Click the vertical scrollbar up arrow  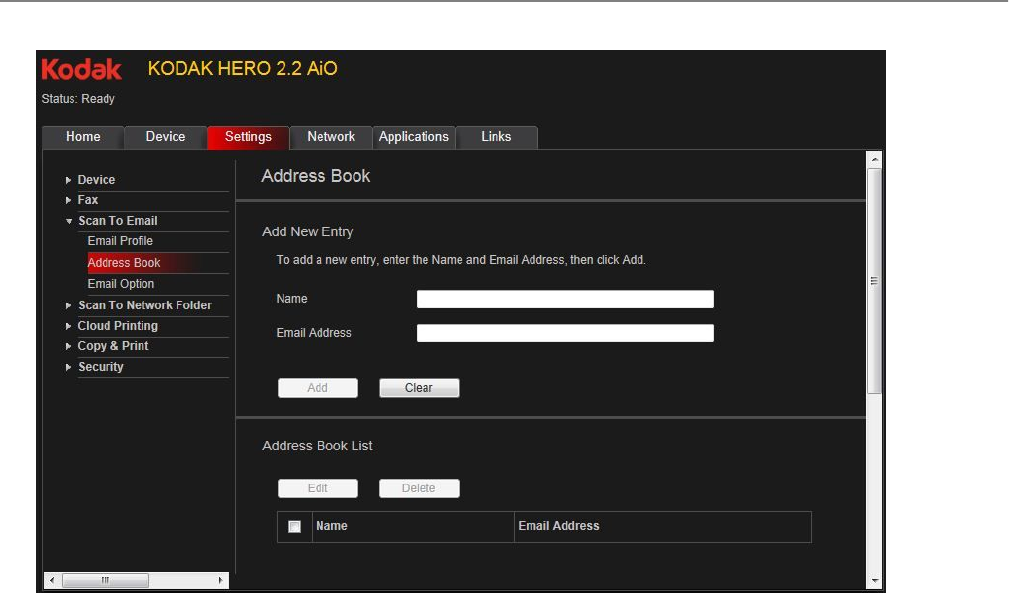tap(875, 159)
